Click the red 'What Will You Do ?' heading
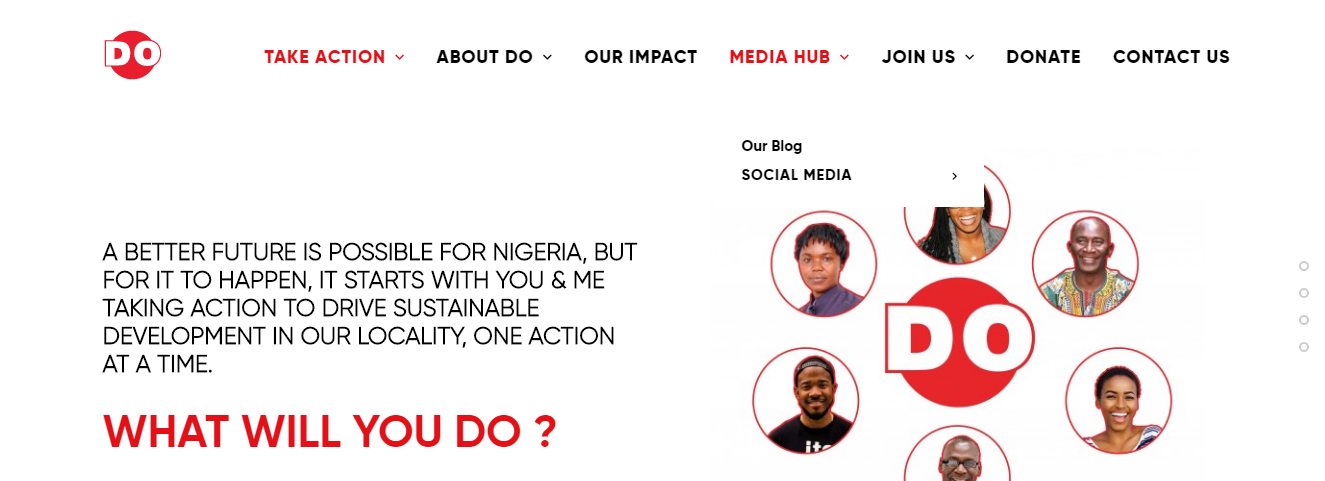This screenshot has height=481, width=1325. point(329,431)
